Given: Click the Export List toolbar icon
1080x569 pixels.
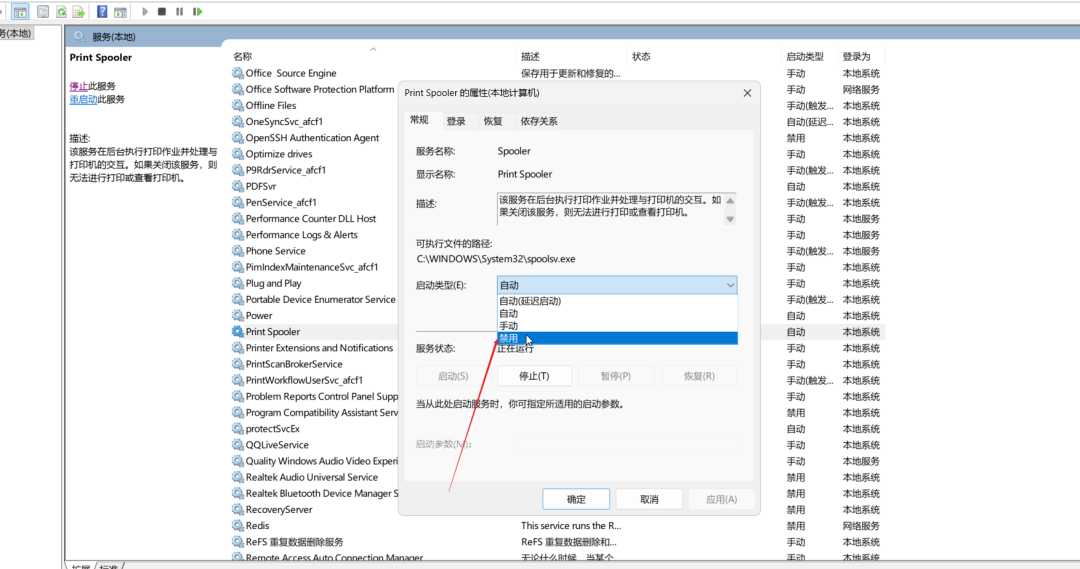Looking at the screenshot, I should coord(79,12).
